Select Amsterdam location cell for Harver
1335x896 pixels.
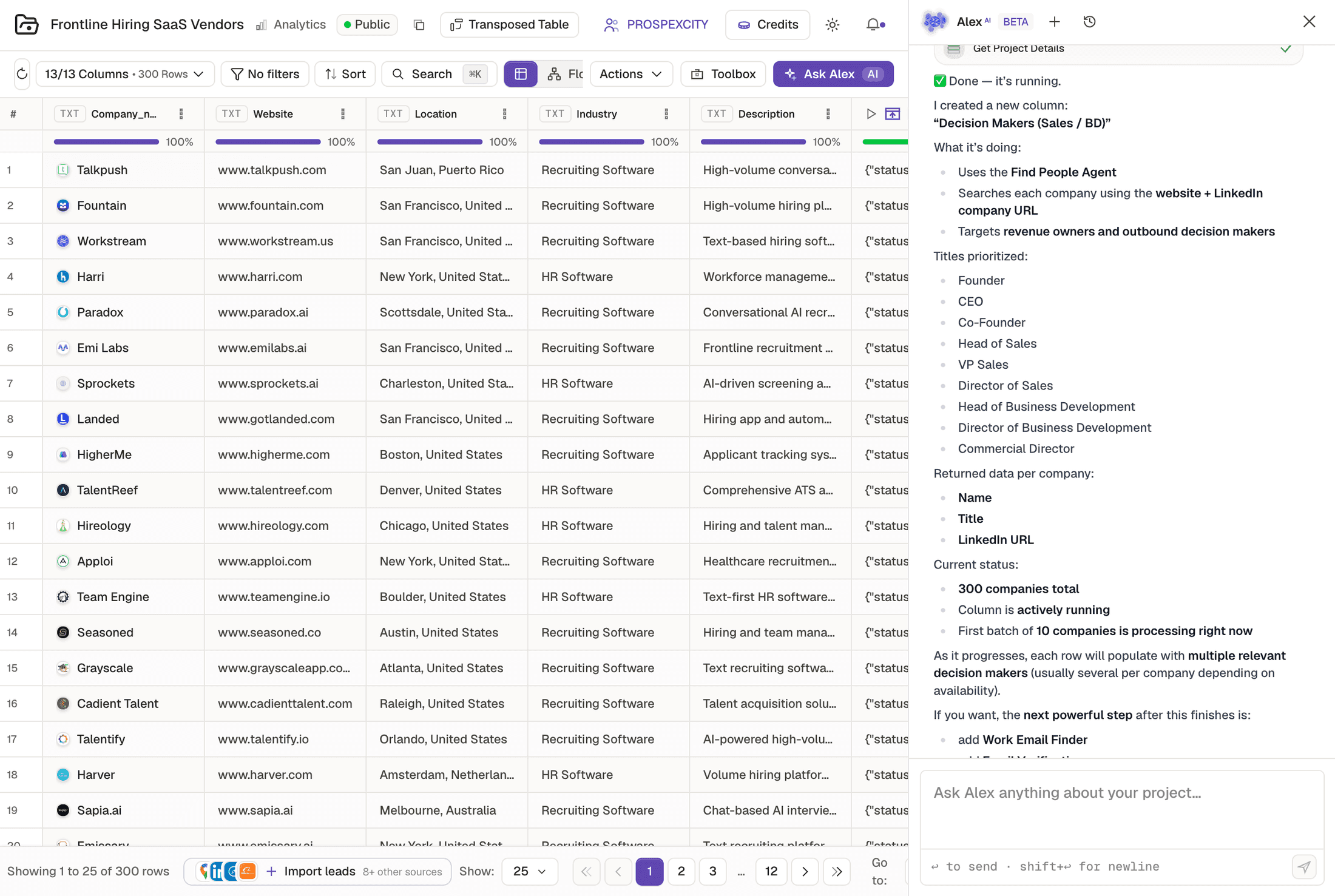tap(447, 775)
